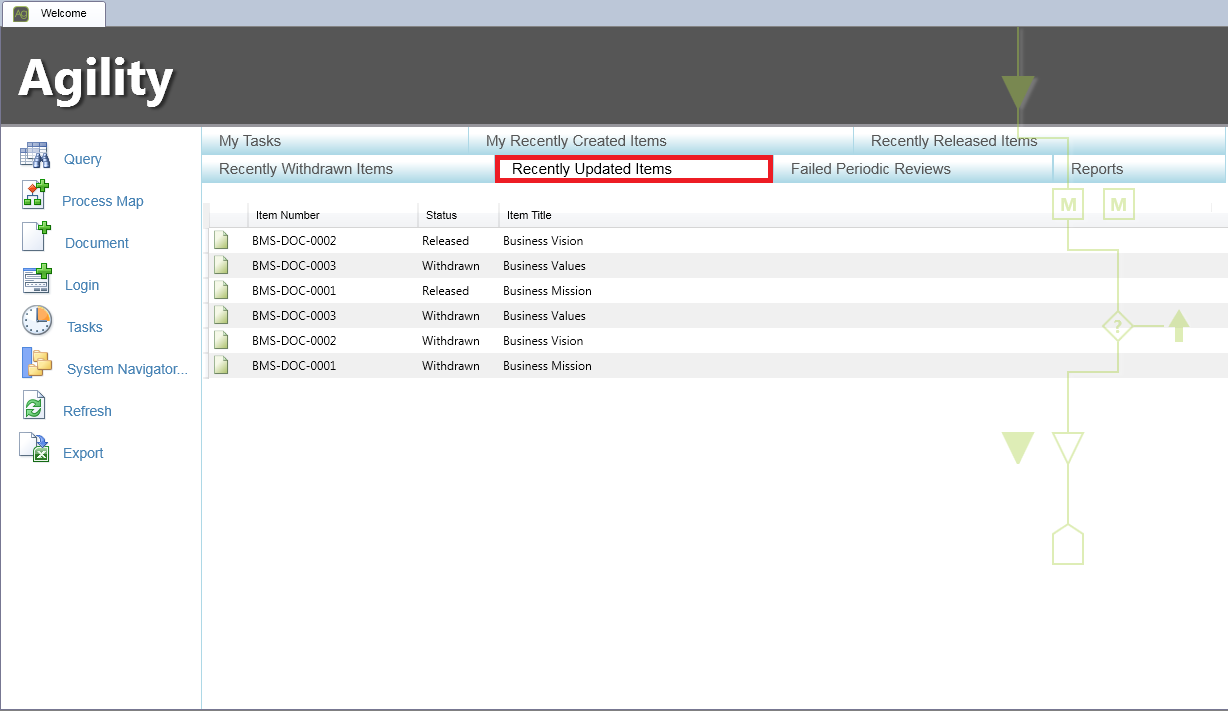Select the Recently Withdrawn Items tab
This screenshot has width=1228, height=711.
coord(349,169)
